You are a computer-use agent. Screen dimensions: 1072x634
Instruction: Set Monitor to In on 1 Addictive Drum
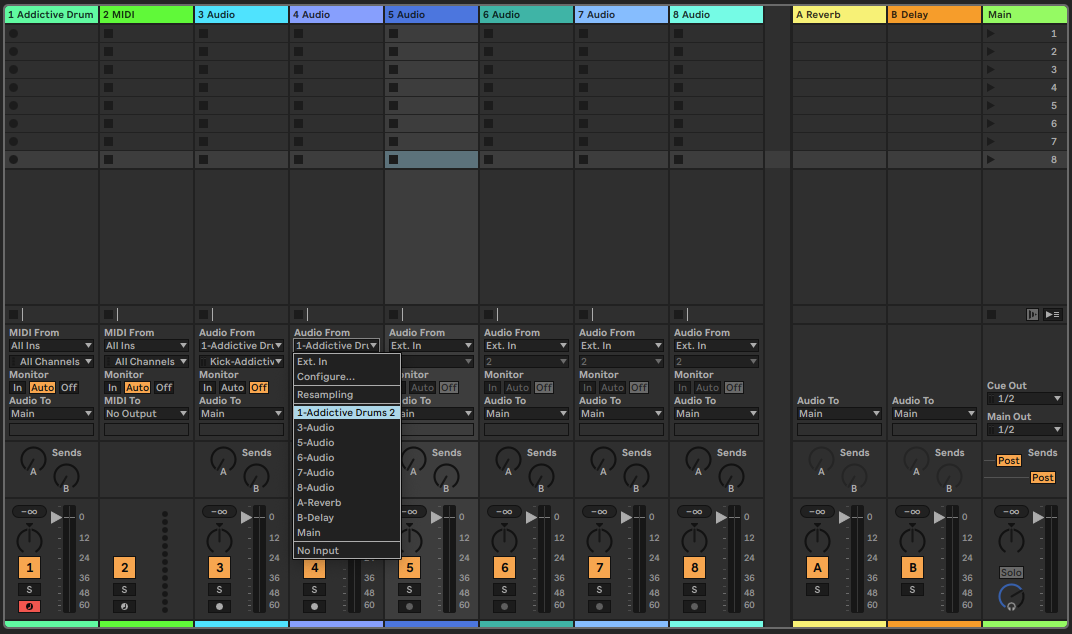pyautogui.click(x=17, y=388)
